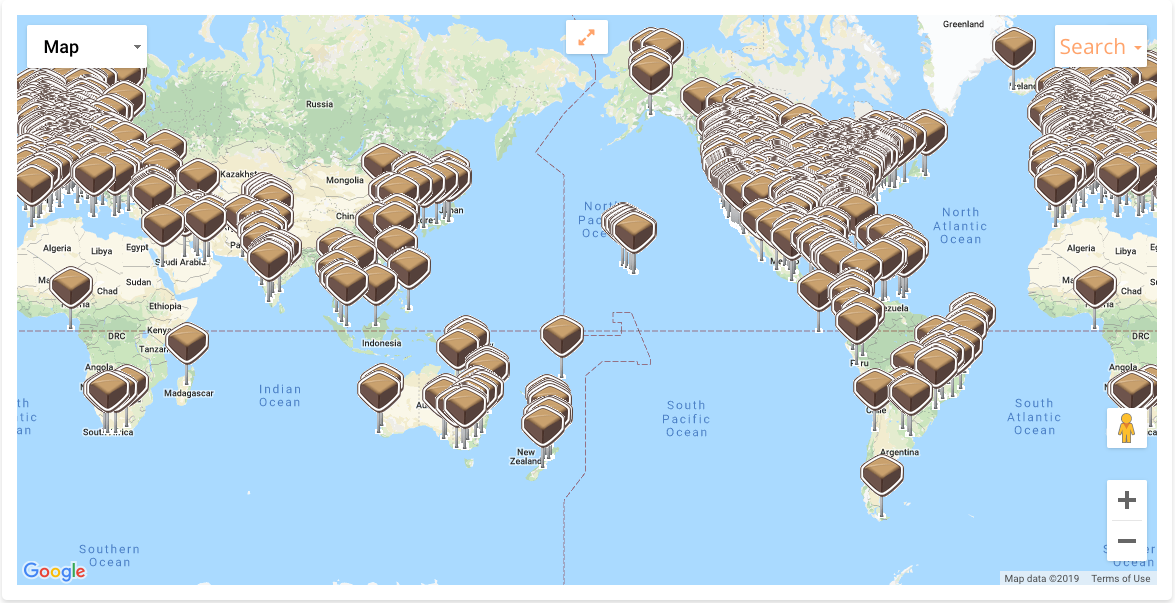
Task: Zoom in with the plus button
Action: click(1126, 500)
